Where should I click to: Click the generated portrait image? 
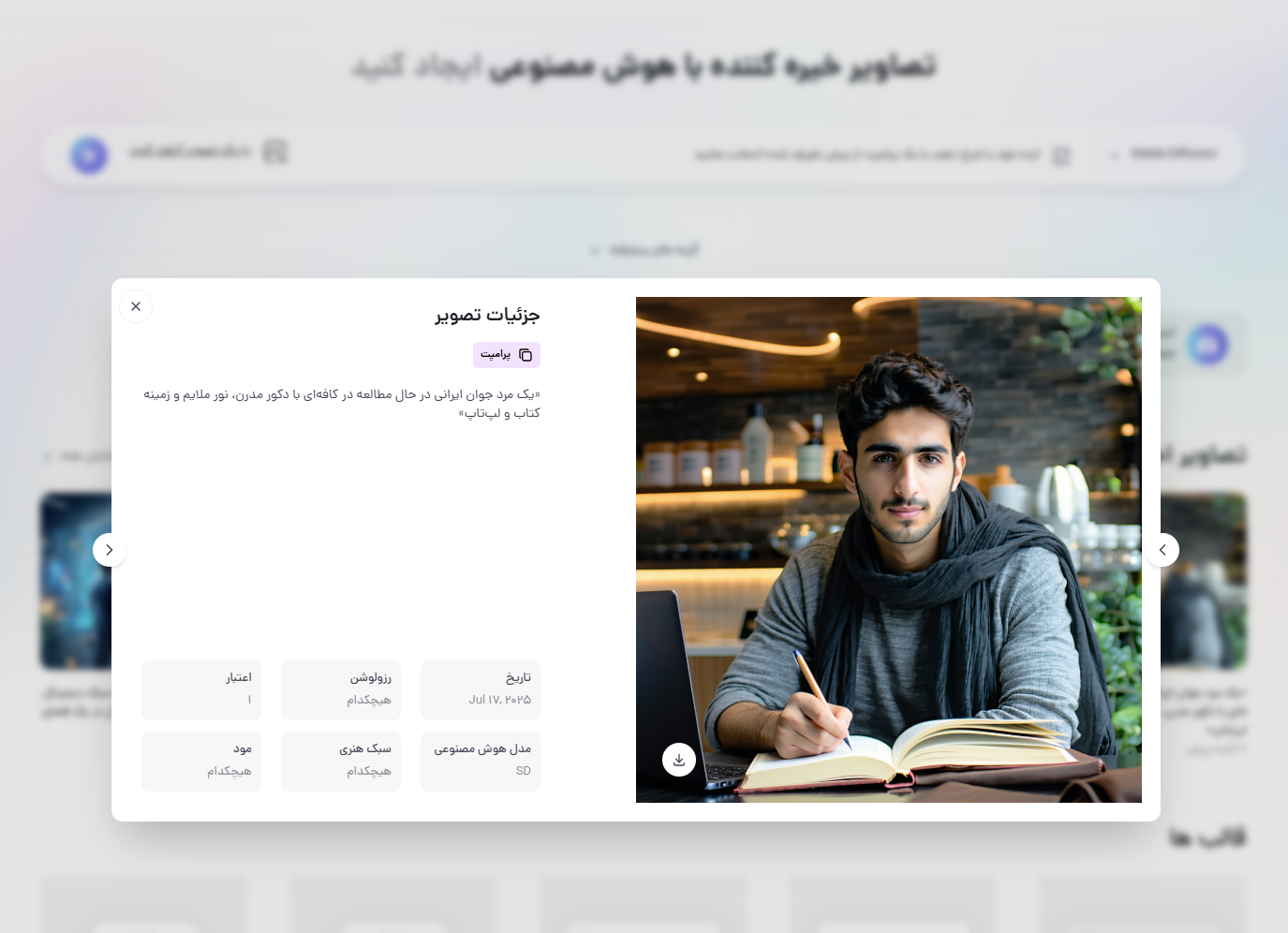click(889, 550)
